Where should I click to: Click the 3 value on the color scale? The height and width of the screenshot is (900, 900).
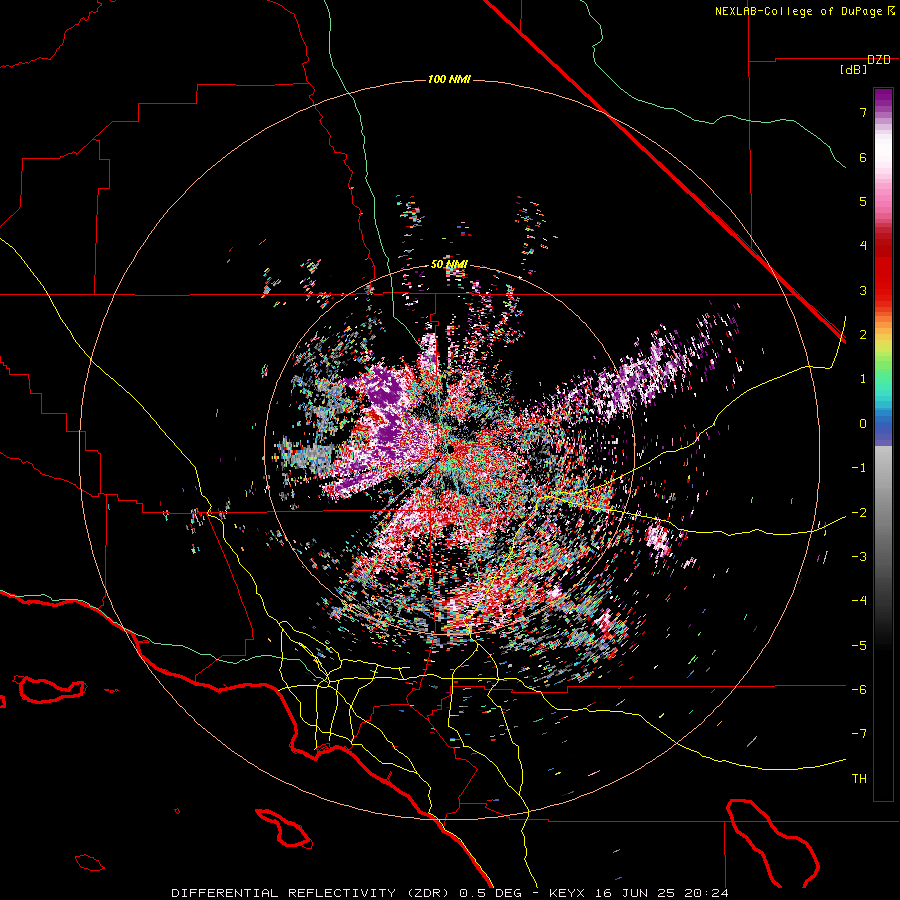863,290
